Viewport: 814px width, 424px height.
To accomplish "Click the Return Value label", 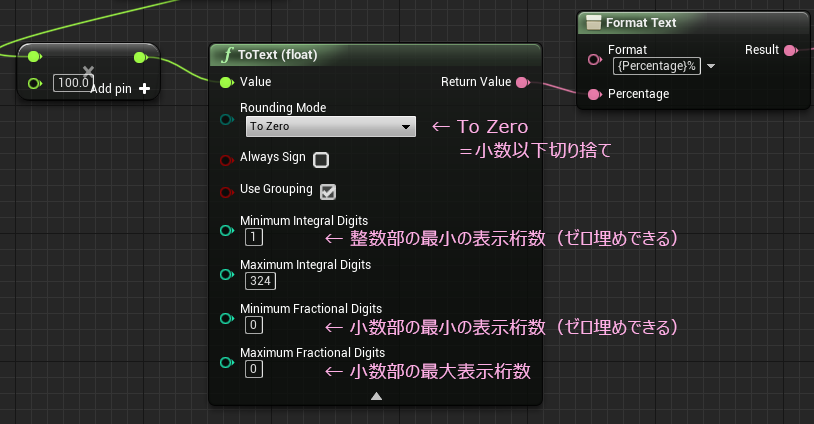I will tap(476, 82).
